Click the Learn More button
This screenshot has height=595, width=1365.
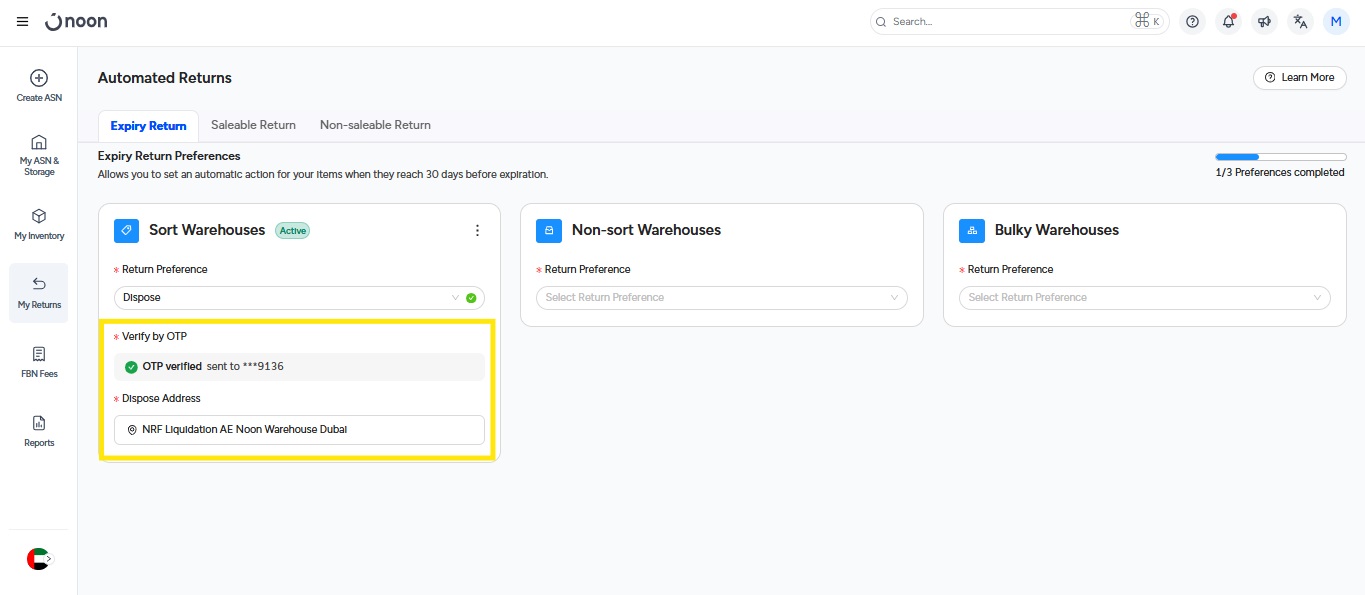tap(1299, 78)
